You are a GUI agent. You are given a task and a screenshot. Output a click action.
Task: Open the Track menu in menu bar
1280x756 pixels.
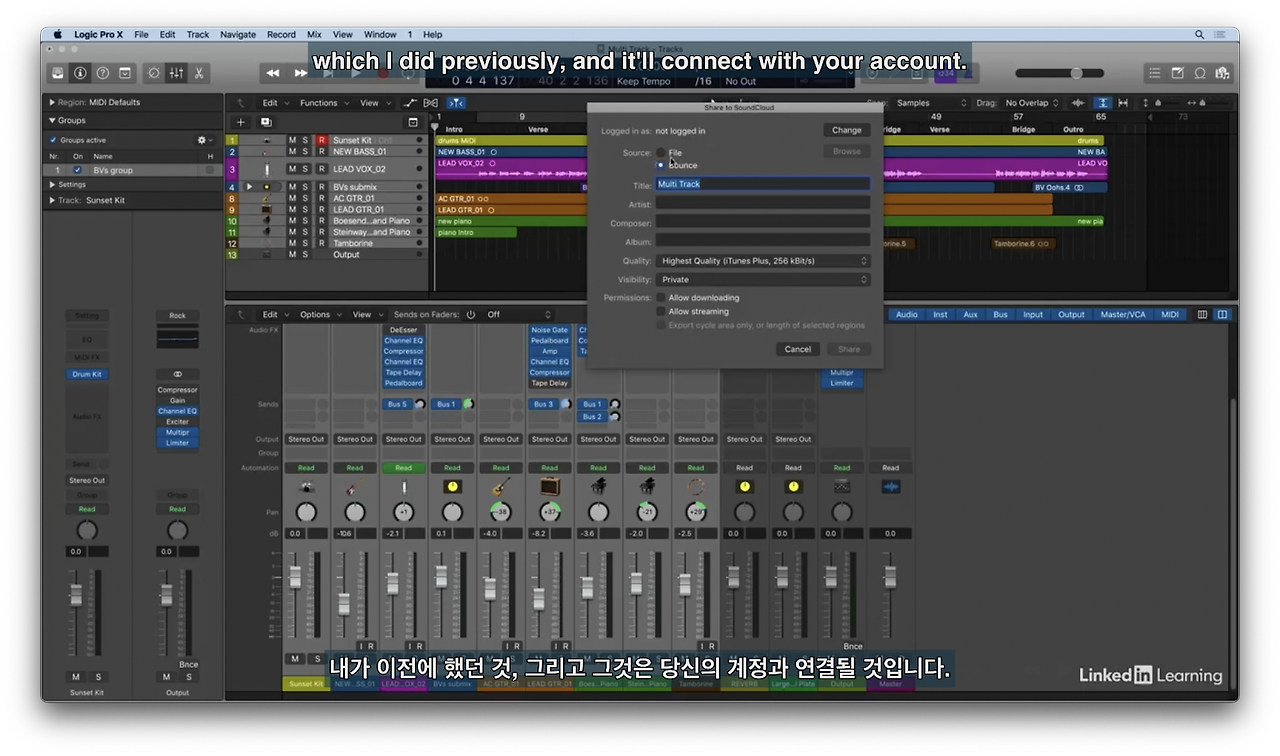pyautogui.click(x=198, y=35)
